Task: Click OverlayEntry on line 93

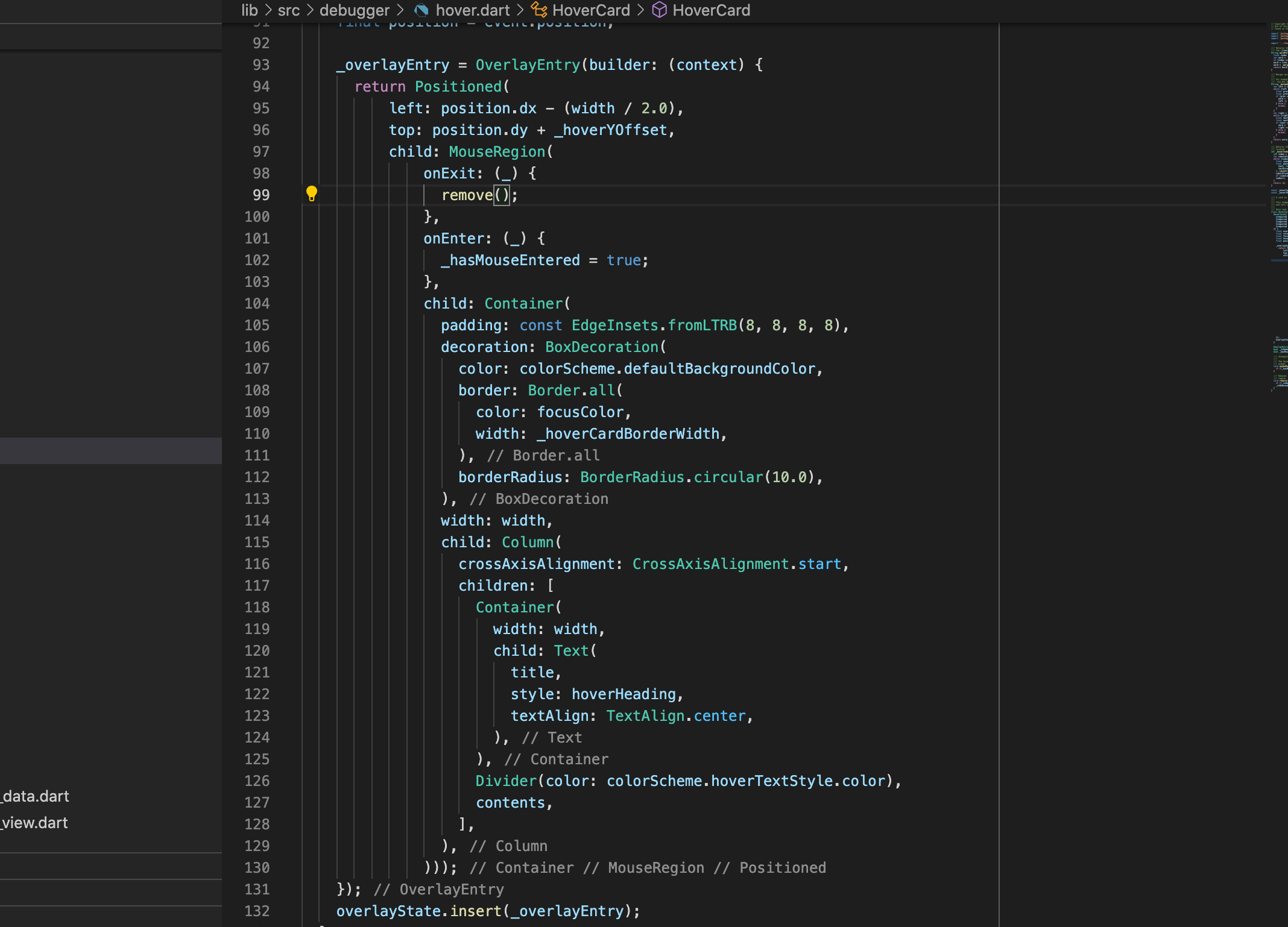Action: tap(528, 64)
